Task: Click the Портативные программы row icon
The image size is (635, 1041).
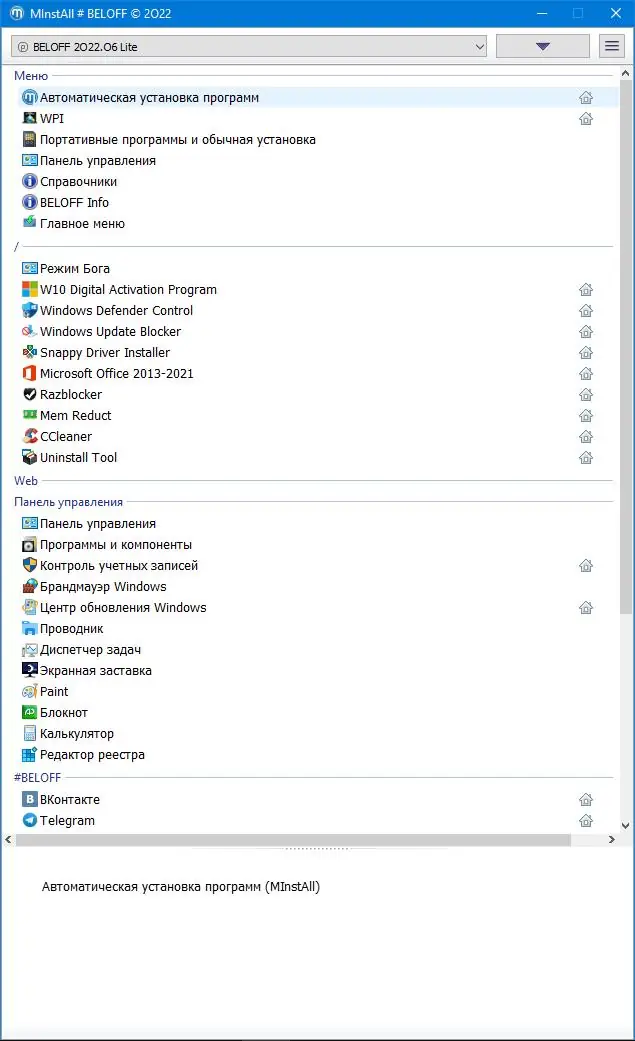Action: pos(29,139)
